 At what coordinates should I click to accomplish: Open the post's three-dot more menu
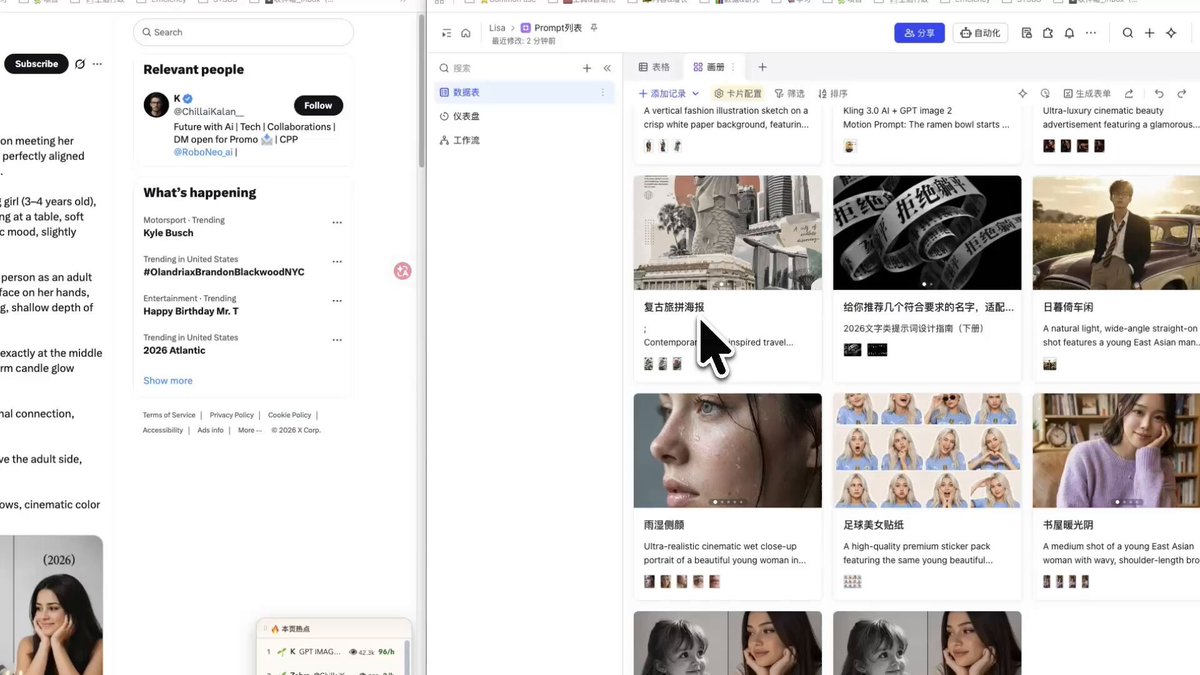tap(97, 64)
